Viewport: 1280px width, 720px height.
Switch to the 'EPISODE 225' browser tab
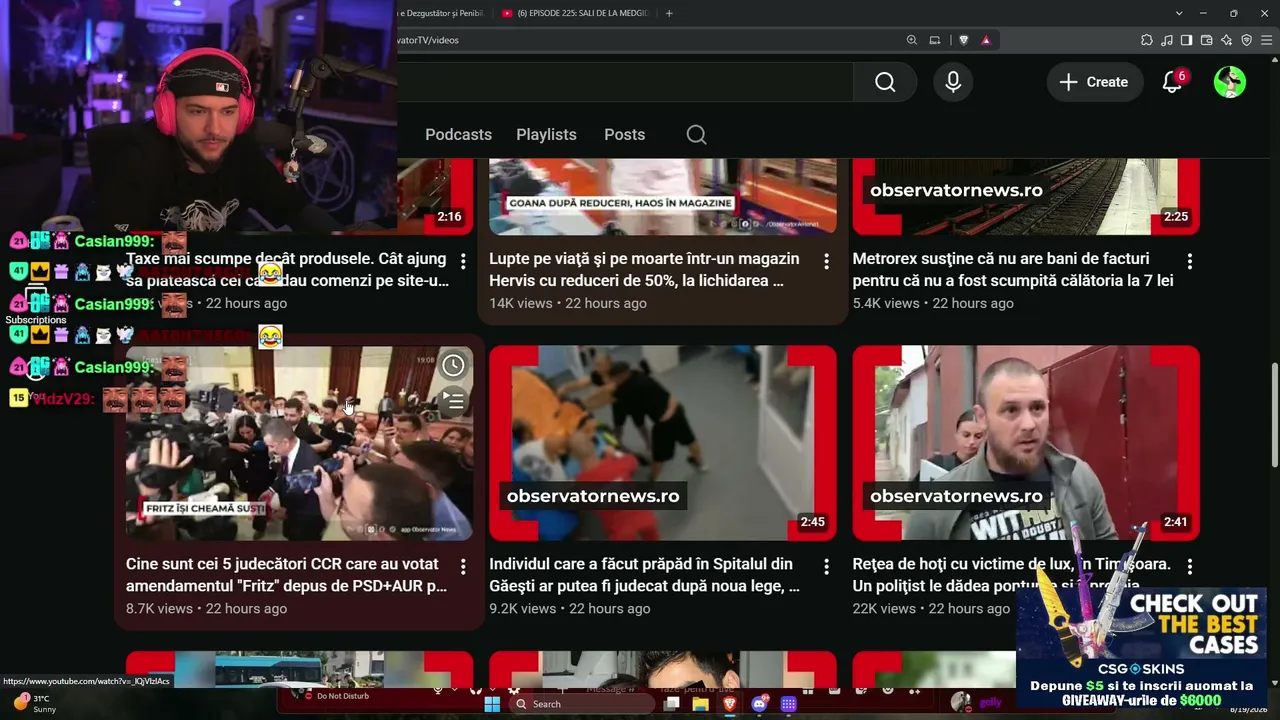[575, 13]
